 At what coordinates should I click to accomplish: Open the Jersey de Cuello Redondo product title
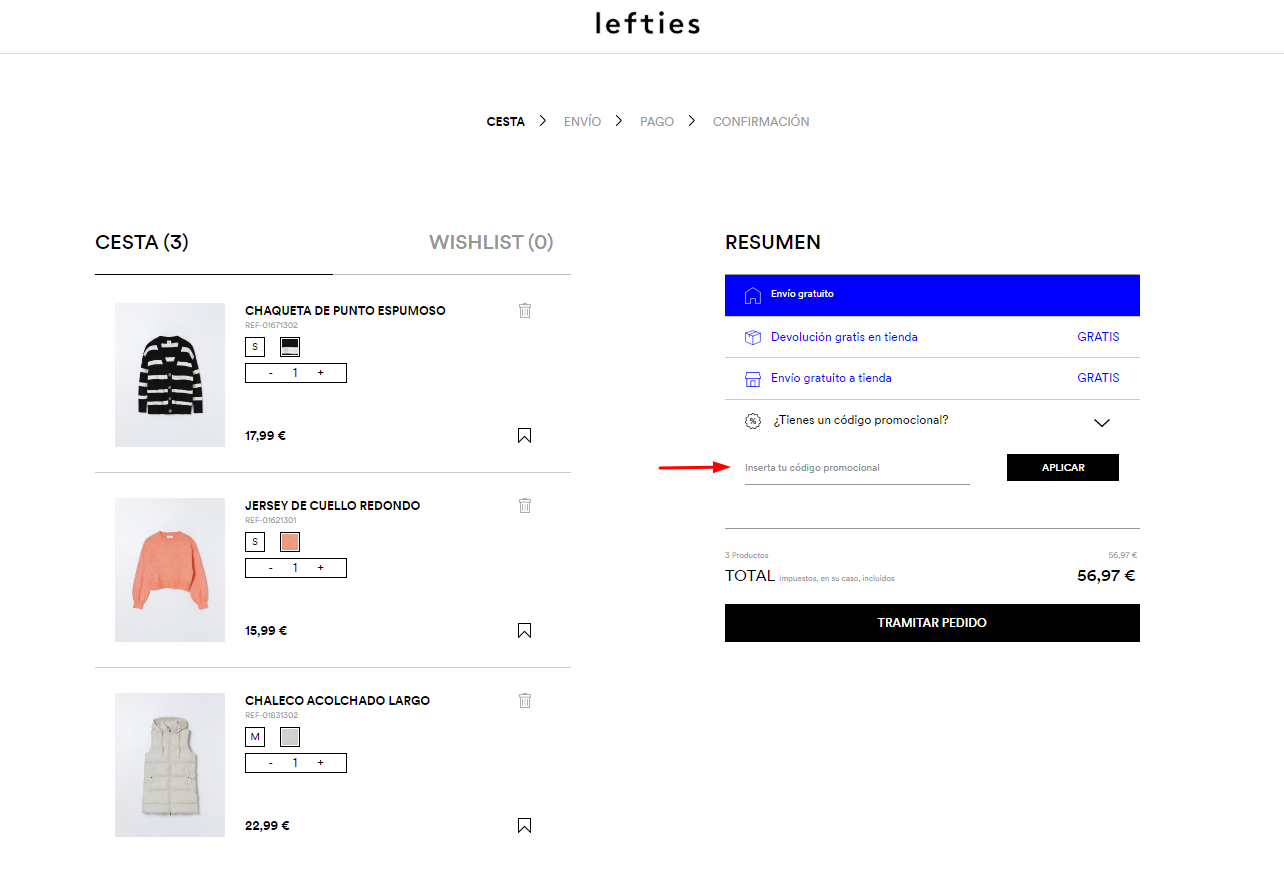pyautogui.click(x=332, y=506)
